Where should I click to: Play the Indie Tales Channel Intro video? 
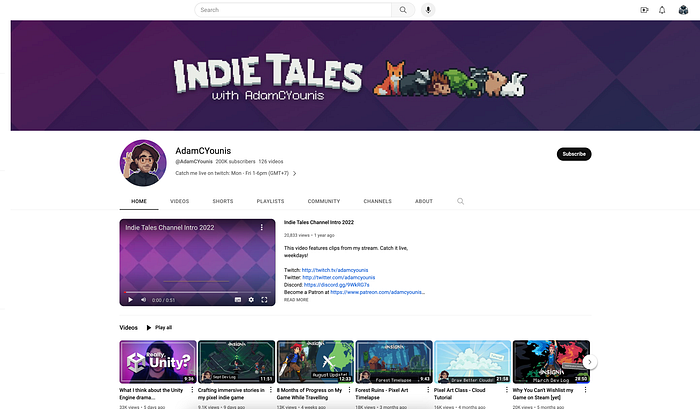pos(130,300)
